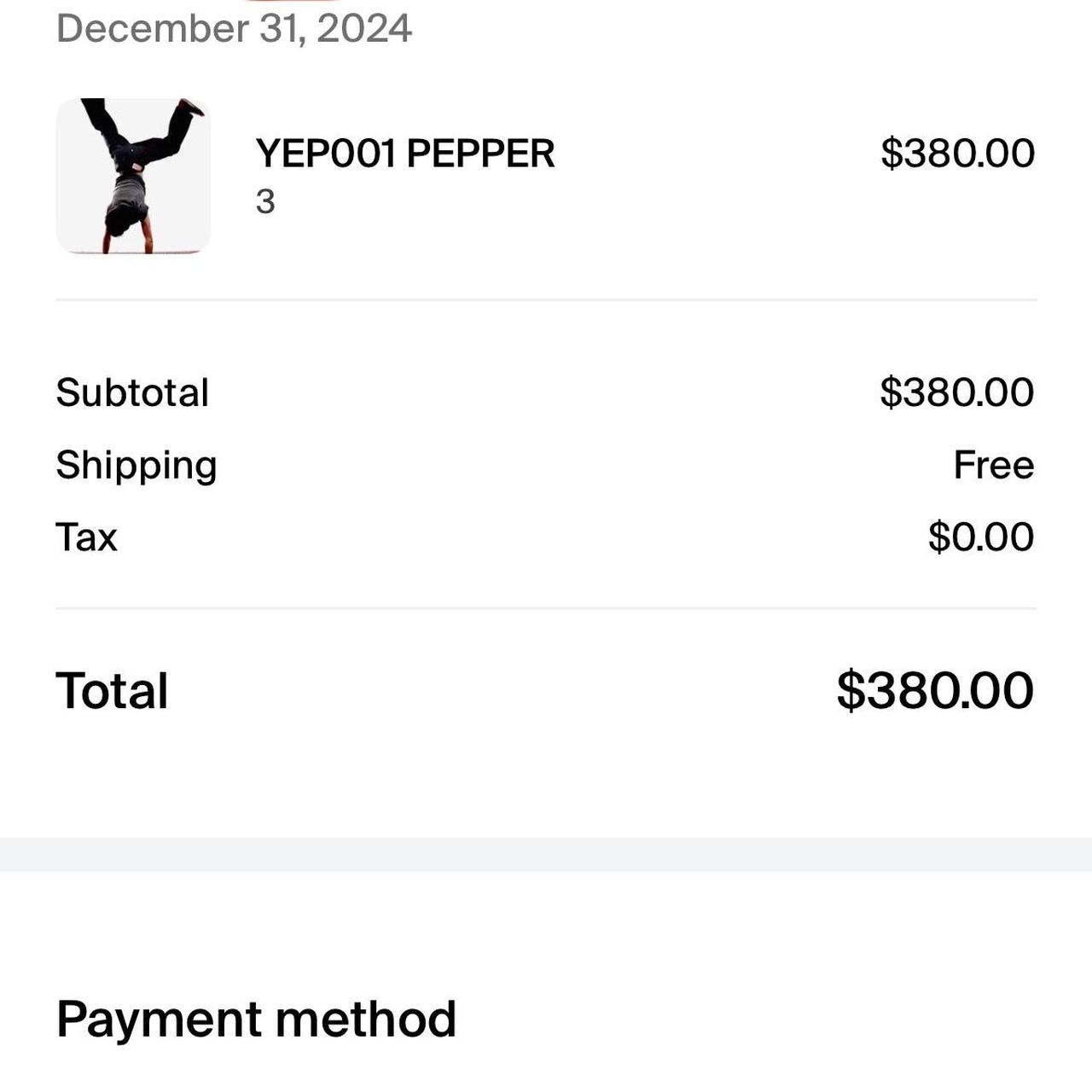Click the Free shipping value
This screenshot has height=1092, width=1092.
[x=993, y=466]
